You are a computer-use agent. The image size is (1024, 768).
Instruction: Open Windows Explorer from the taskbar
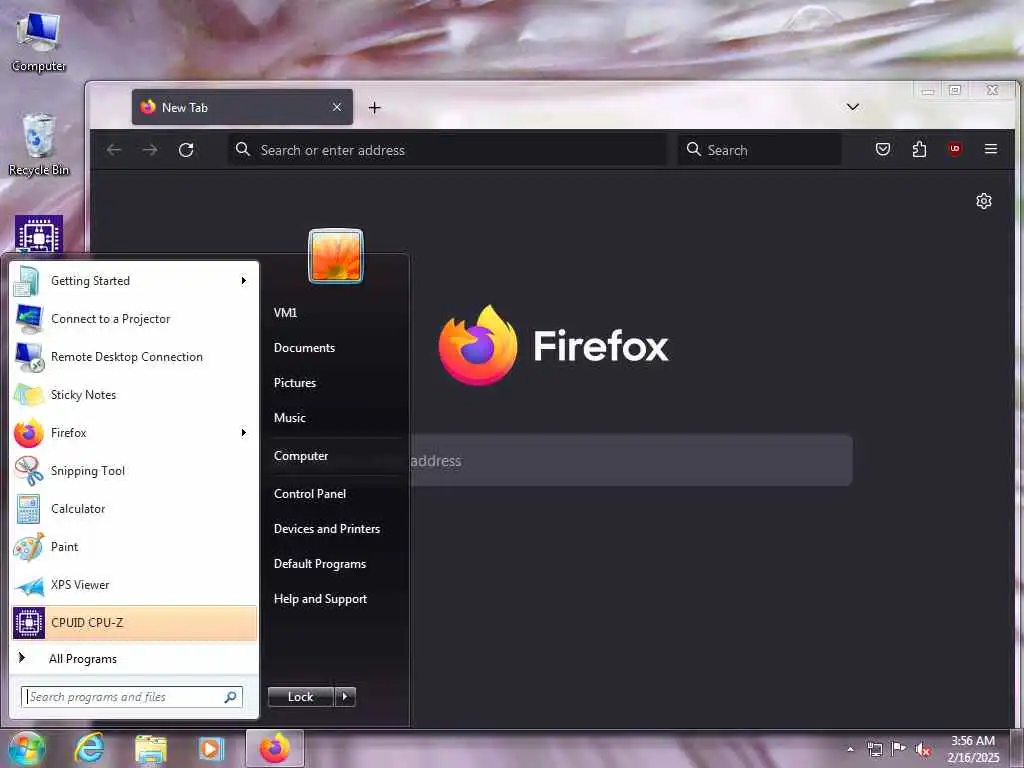pyautogui.click(x=151, y=748)
